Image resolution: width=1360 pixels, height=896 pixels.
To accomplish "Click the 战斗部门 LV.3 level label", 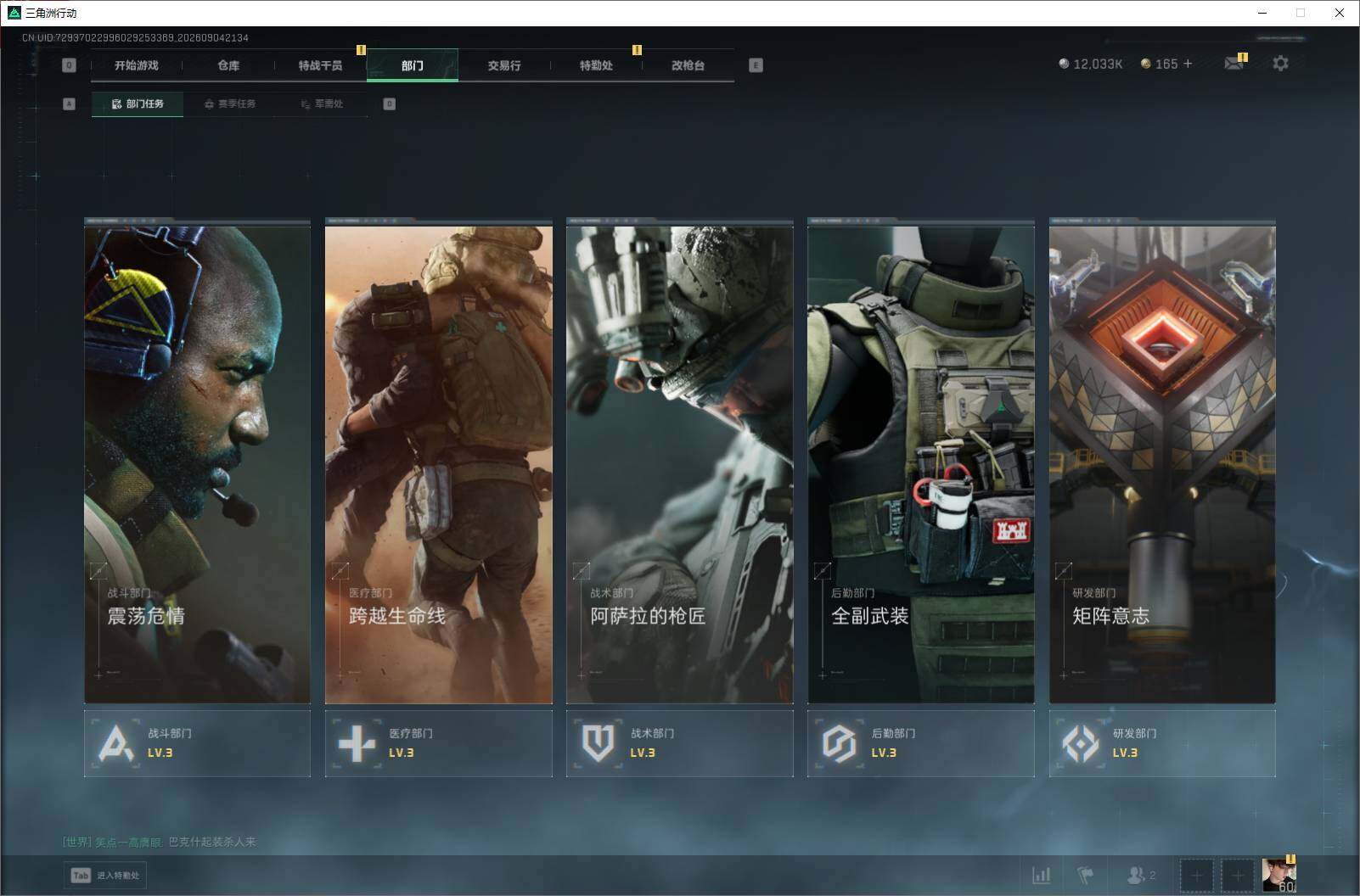I will point(160,753).
